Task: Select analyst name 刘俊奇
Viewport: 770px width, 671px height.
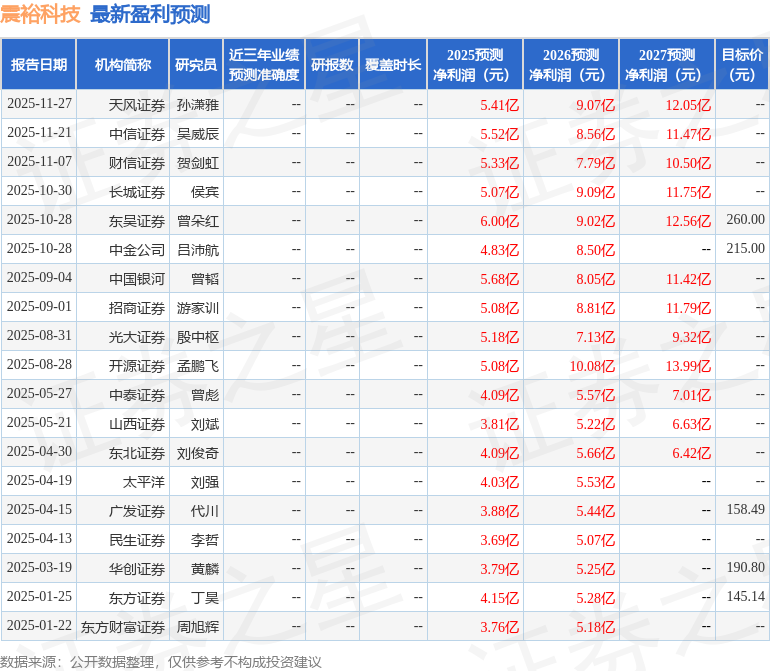Action: [x=198, y=452]
